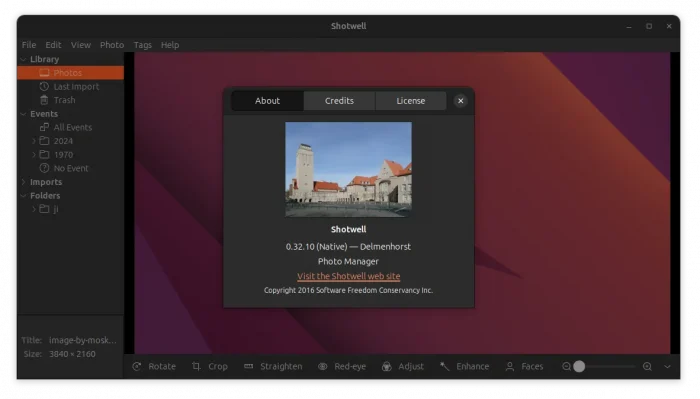The image size is (700, 399).
Task: Collapse the Events section
Action: [24, 114]
